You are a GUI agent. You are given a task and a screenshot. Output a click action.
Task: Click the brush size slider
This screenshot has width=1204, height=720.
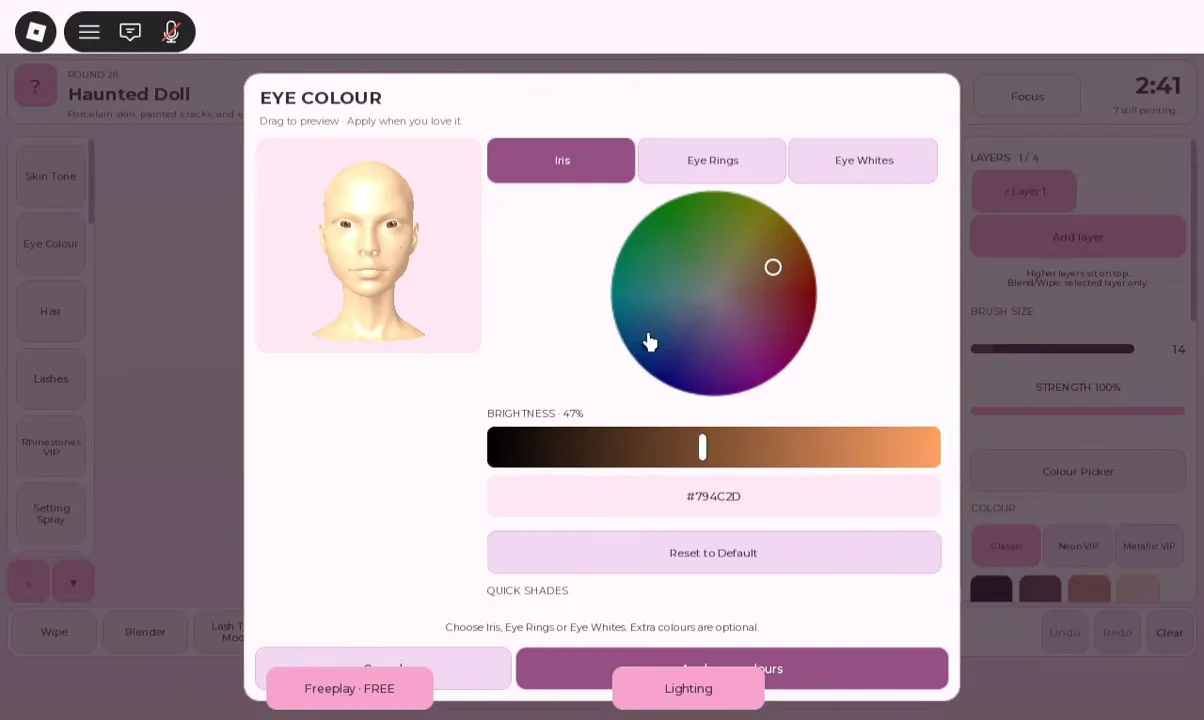point(1052,349)
